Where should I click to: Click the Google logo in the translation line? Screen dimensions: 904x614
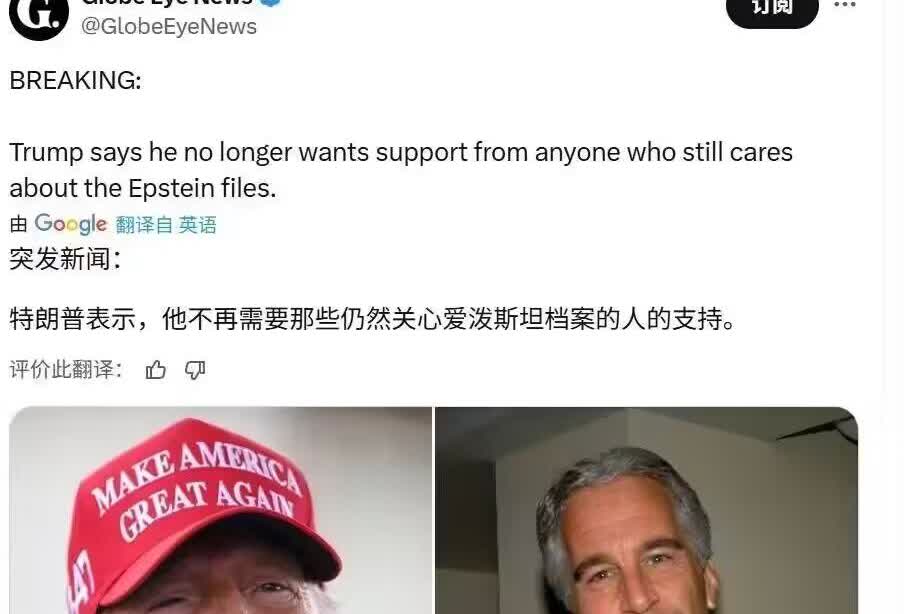(70, 224)
